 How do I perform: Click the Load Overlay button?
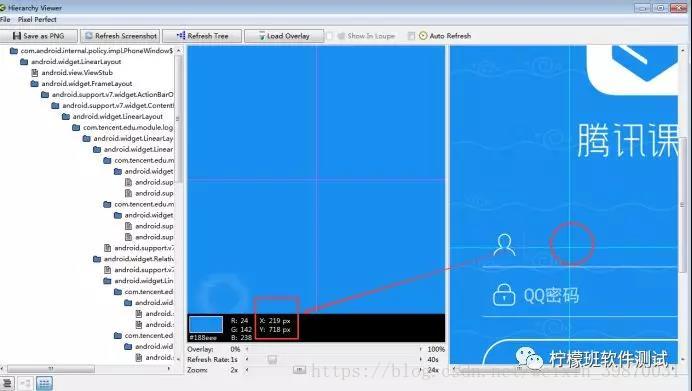coord(284,36)
